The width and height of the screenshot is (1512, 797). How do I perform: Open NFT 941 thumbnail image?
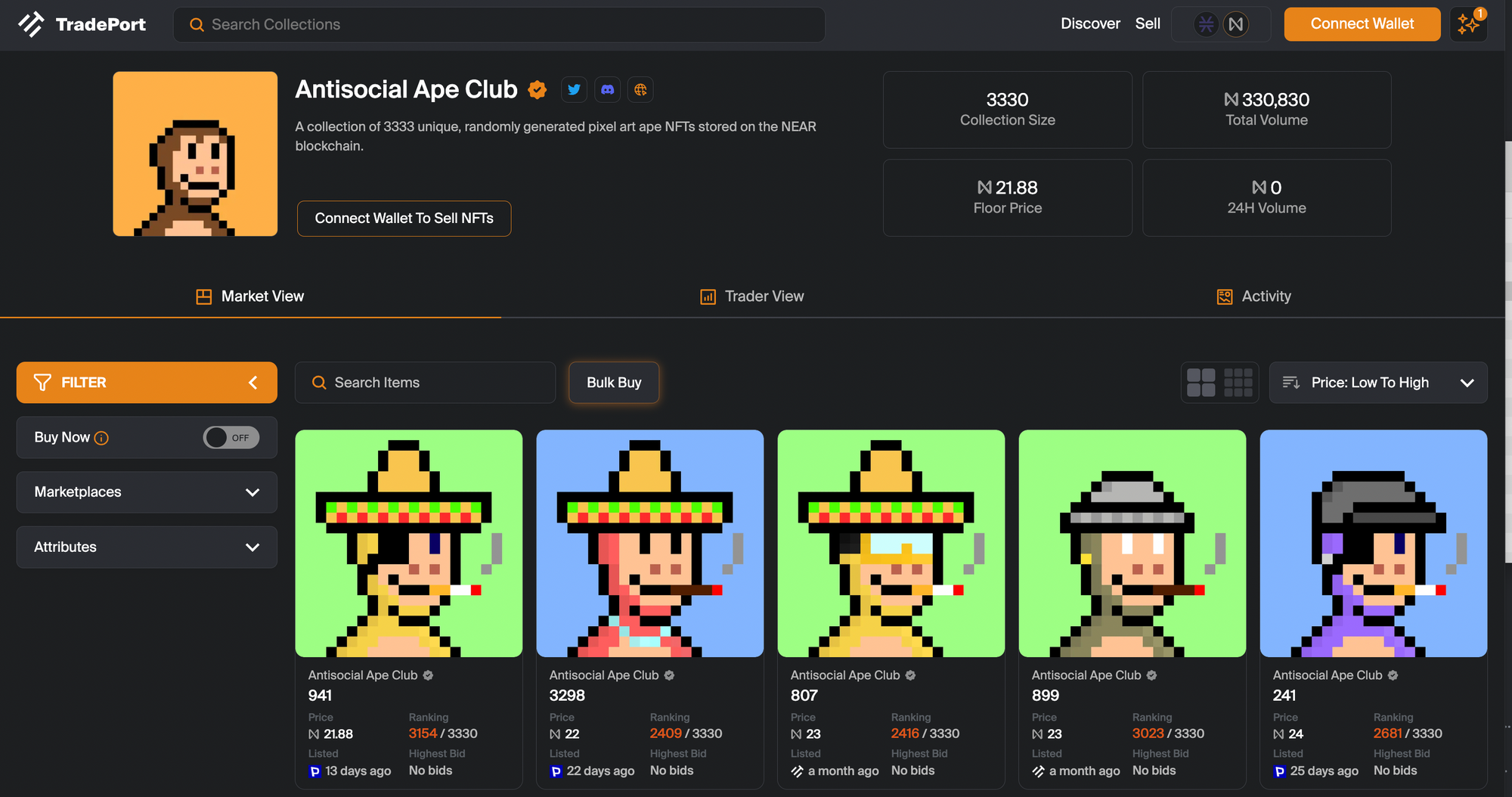409,544
